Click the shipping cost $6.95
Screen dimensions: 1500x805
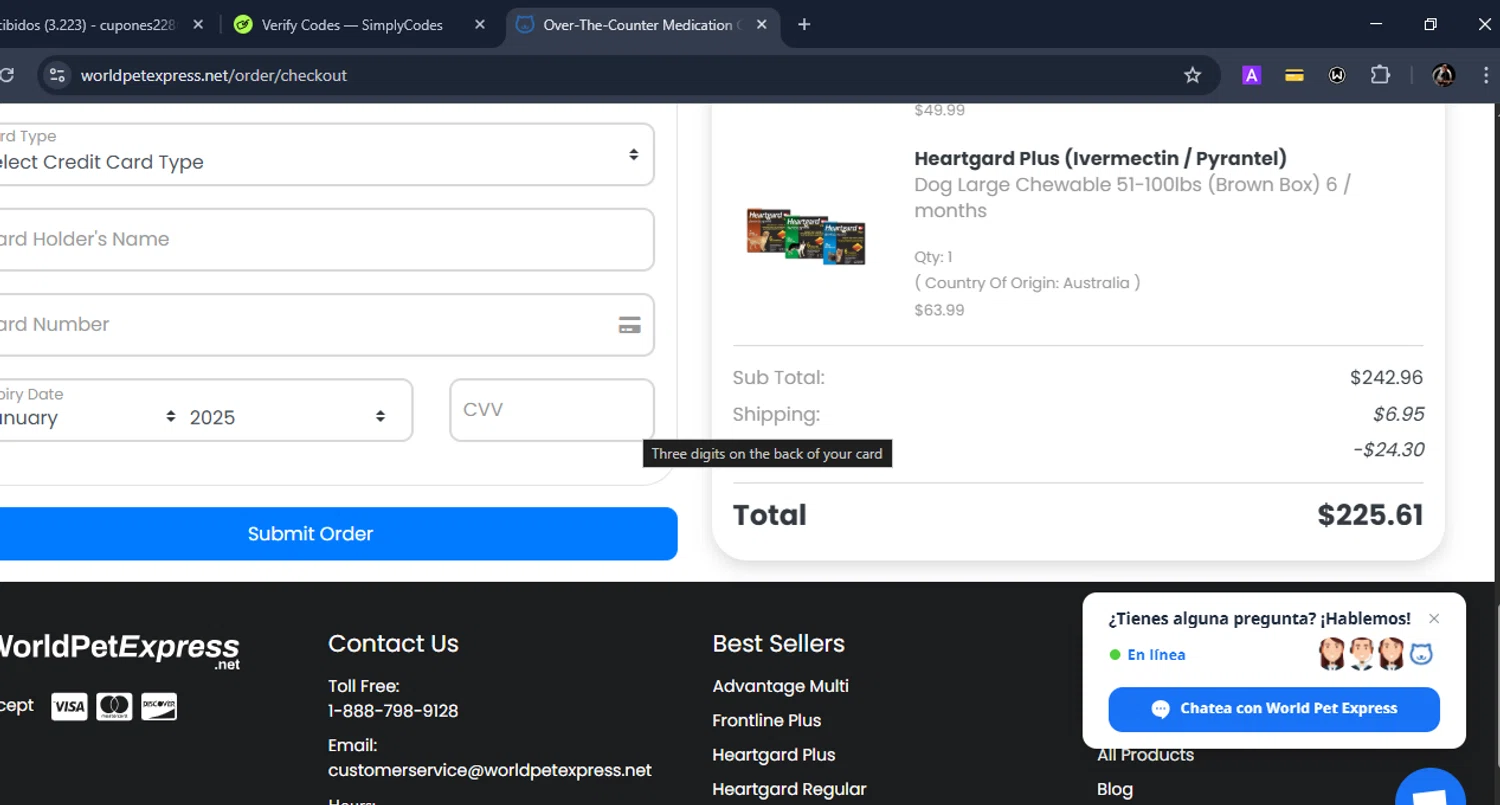point(1398,414)
